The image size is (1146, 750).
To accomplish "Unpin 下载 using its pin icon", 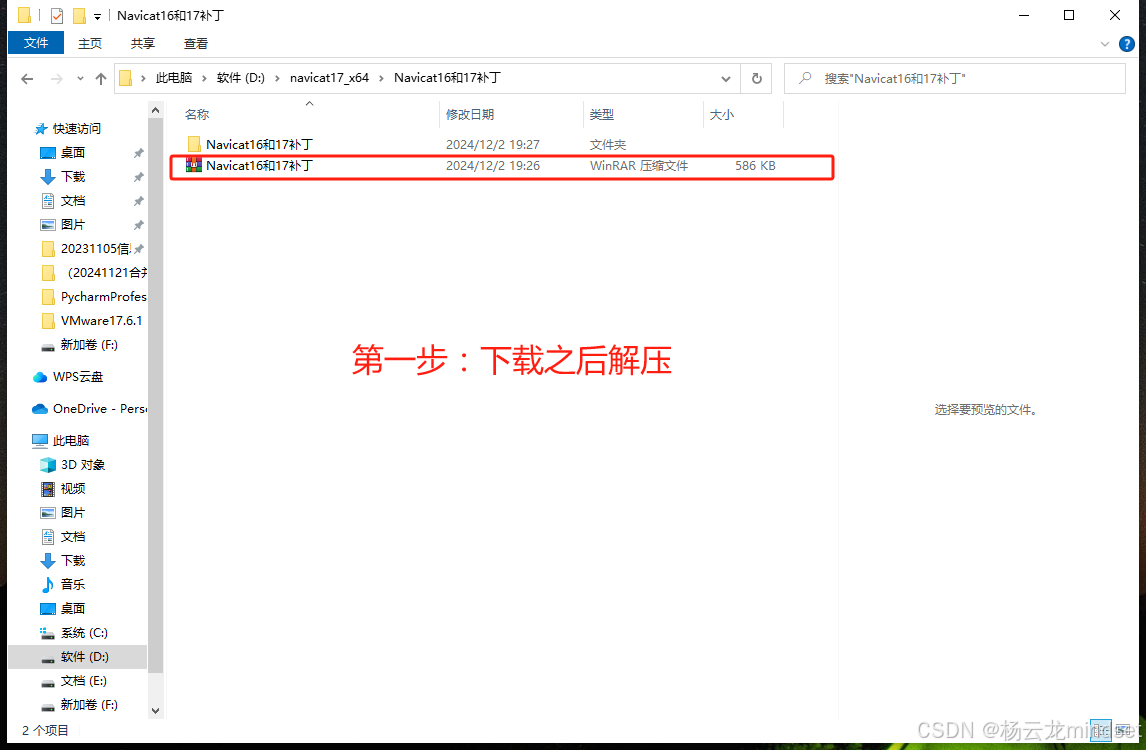I will click(139, 177).
